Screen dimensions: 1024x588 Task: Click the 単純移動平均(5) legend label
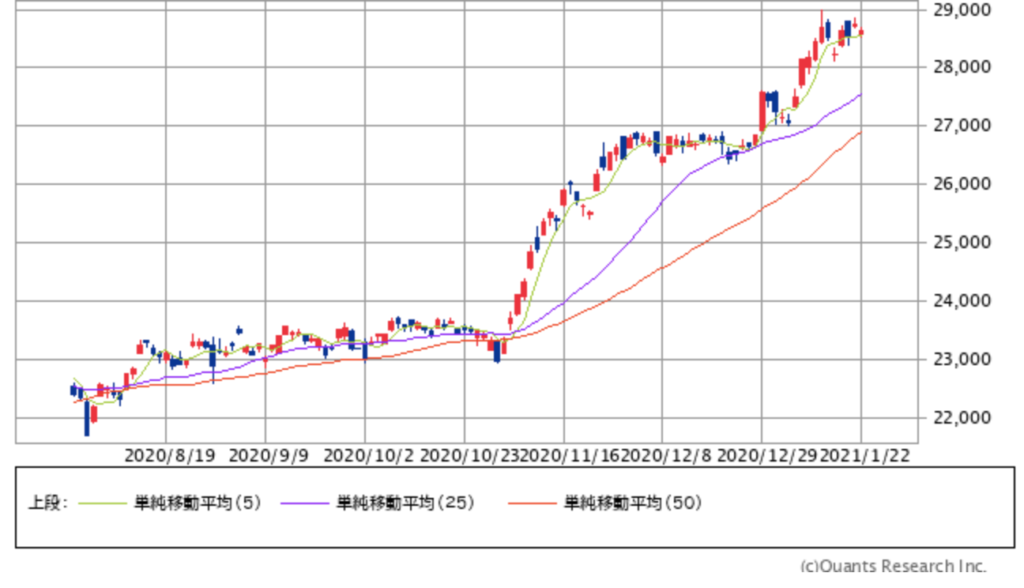click(x=197, y=503)
